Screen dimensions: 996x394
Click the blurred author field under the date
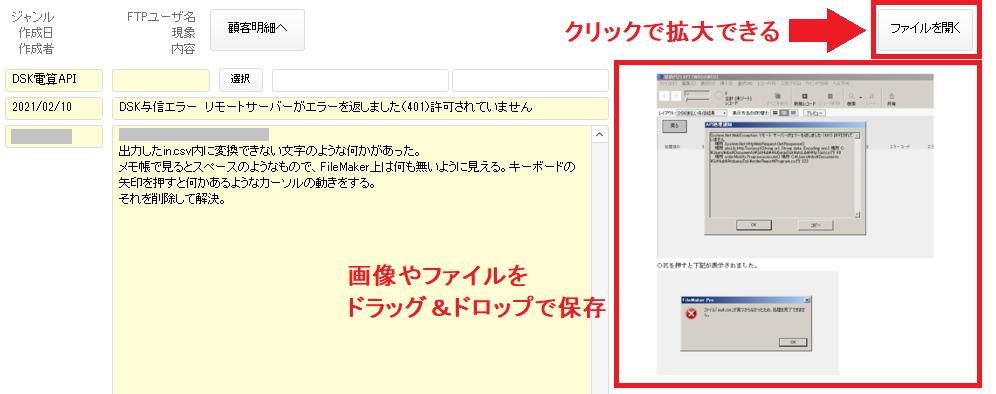pyautogui.click(x=53, y=136)
